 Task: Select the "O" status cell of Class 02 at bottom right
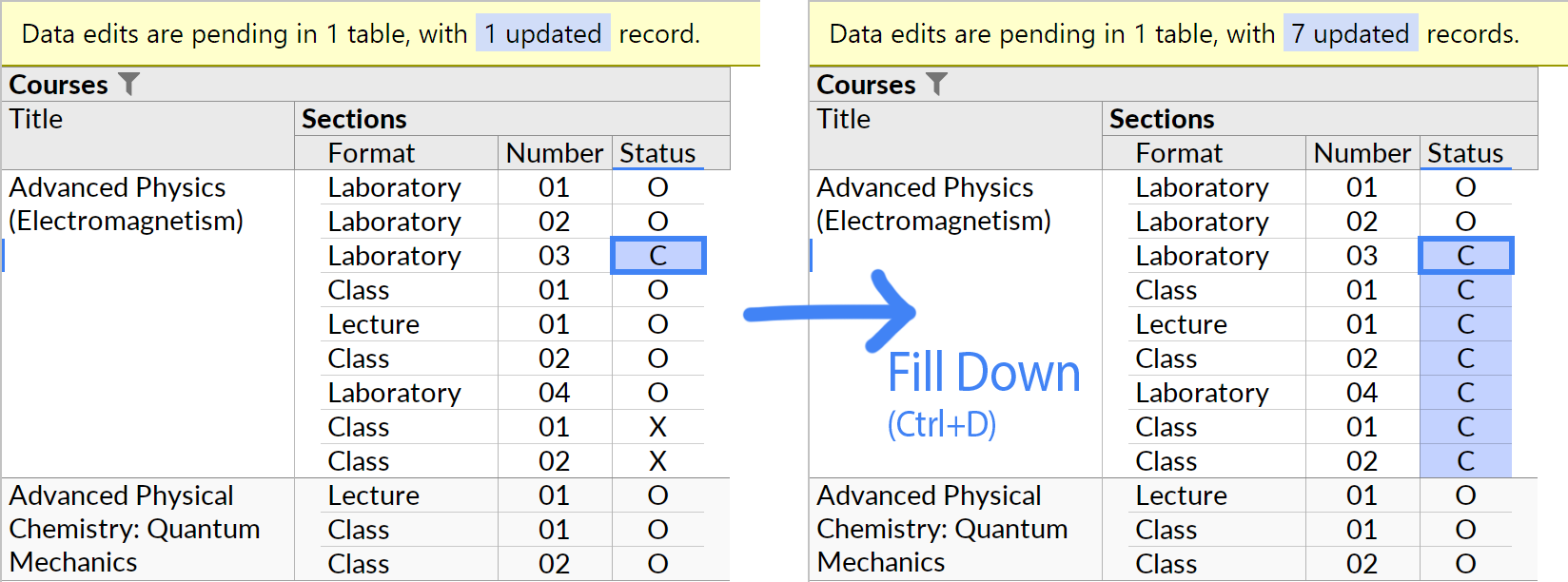point(1466,563)
